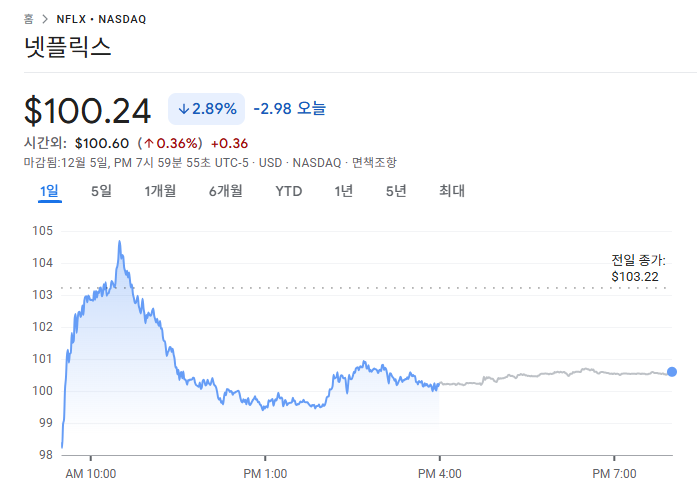This screenshot has height=502, width=697.
Task: Go to the 홈 breadcrumb link
Action: tap(29, 19)
